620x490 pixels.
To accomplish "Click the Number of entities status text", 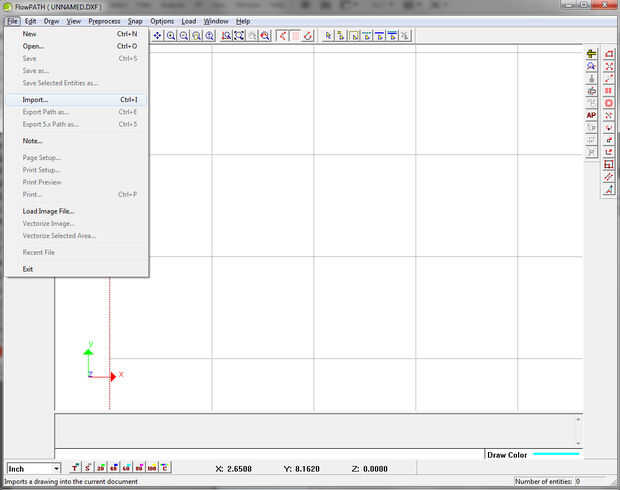I will point(547,482).
